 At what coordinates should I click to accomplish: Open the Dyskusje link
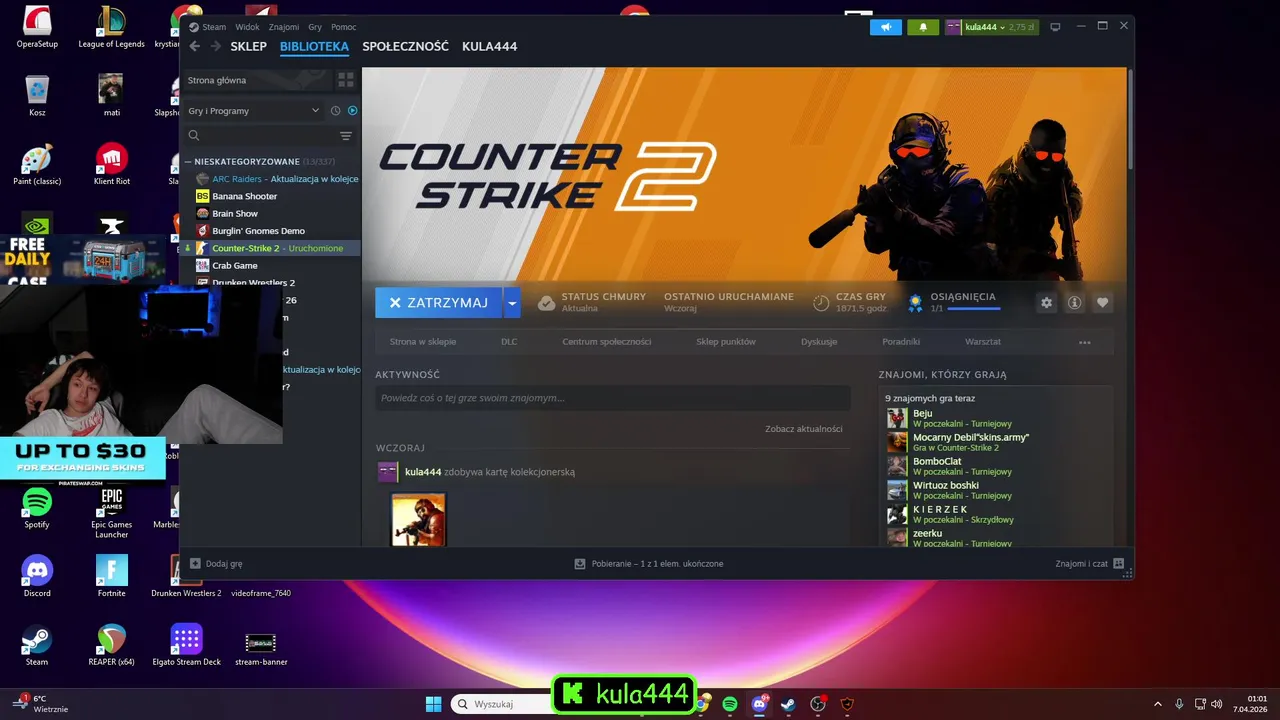pos(819,342)
